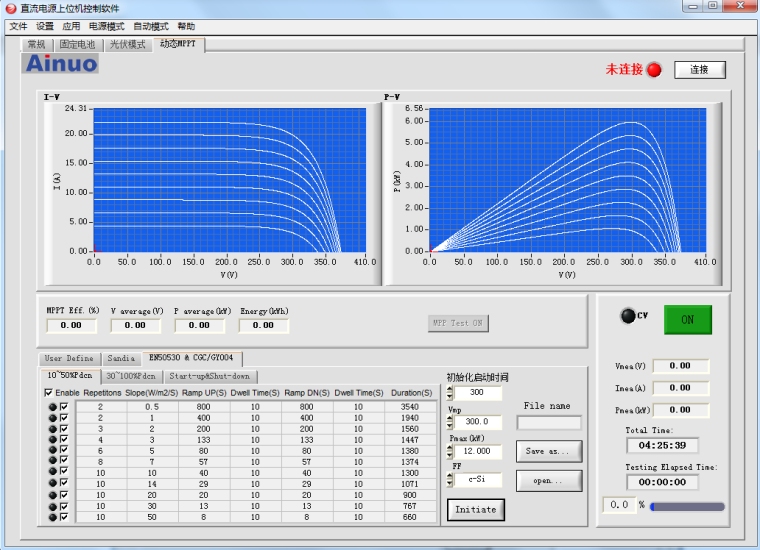
Task: Click the red connection status indicator
Action: [x=654, y=70]
